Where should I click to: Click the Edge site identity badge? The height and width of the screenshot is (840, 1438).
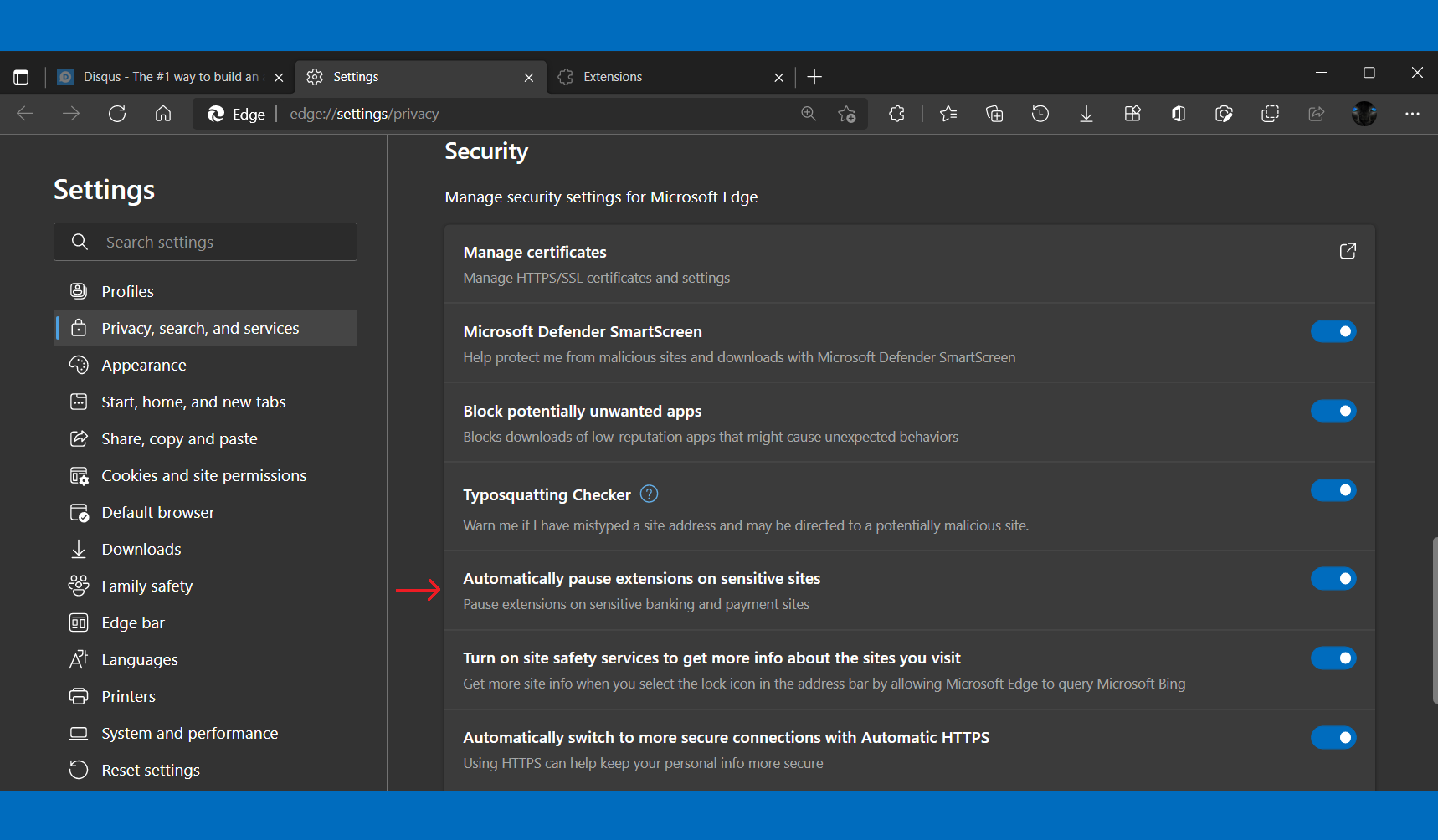236,114
